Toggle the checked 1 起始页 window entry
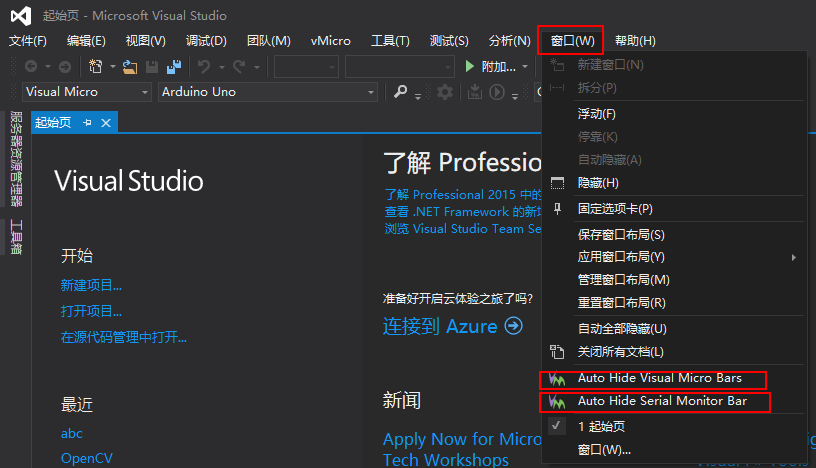The width and height of the screenshot is (816, 468). coord(674,426)
